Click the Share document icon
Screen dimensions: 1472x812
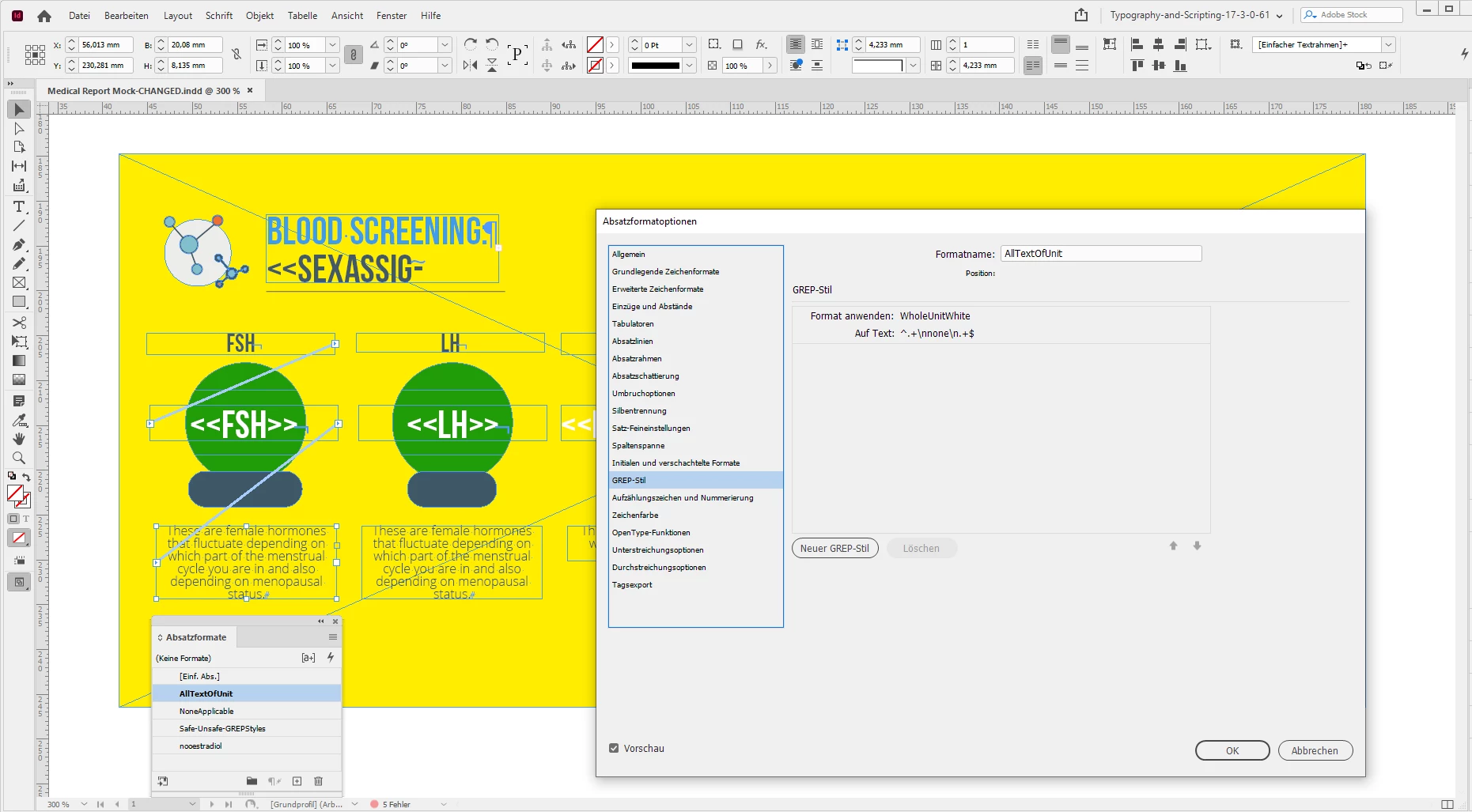tap(1081, 15)
